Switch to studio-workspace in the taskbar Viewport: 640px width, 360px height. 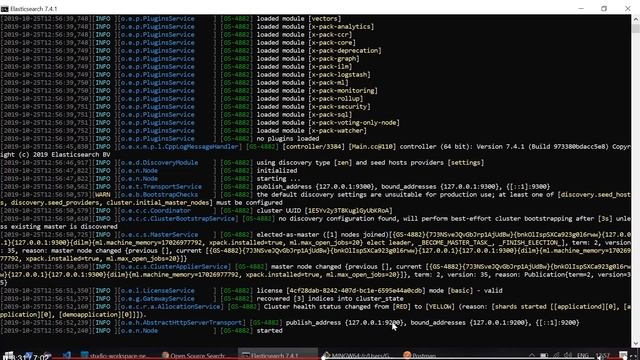click(x=113, y=355)
